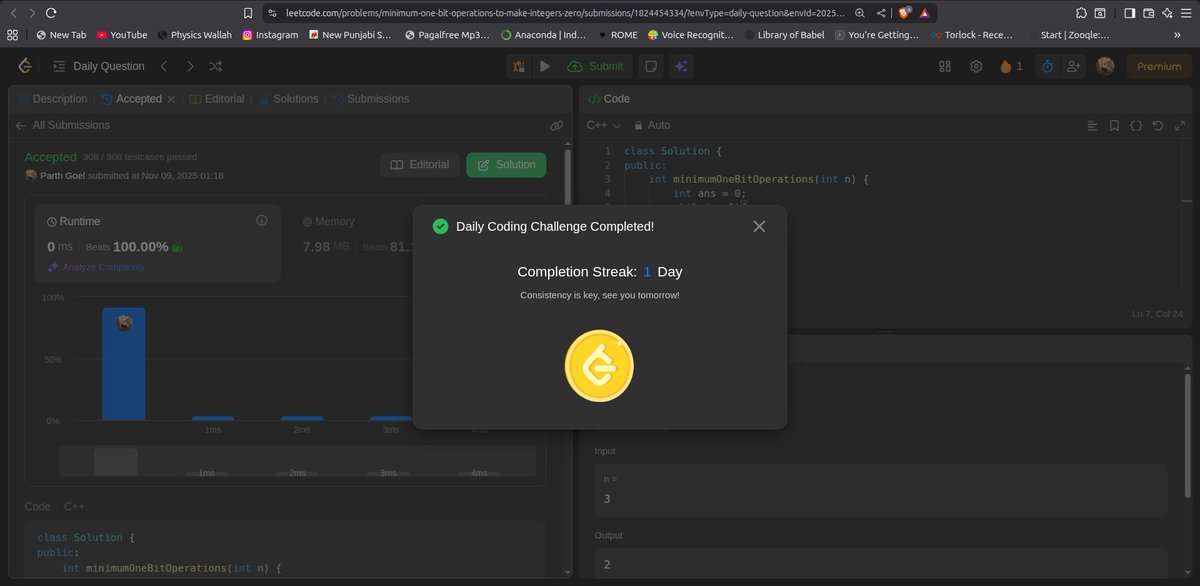Switch to the Editorial tab
Screen dimensions: 1200x586
[217, 99]
